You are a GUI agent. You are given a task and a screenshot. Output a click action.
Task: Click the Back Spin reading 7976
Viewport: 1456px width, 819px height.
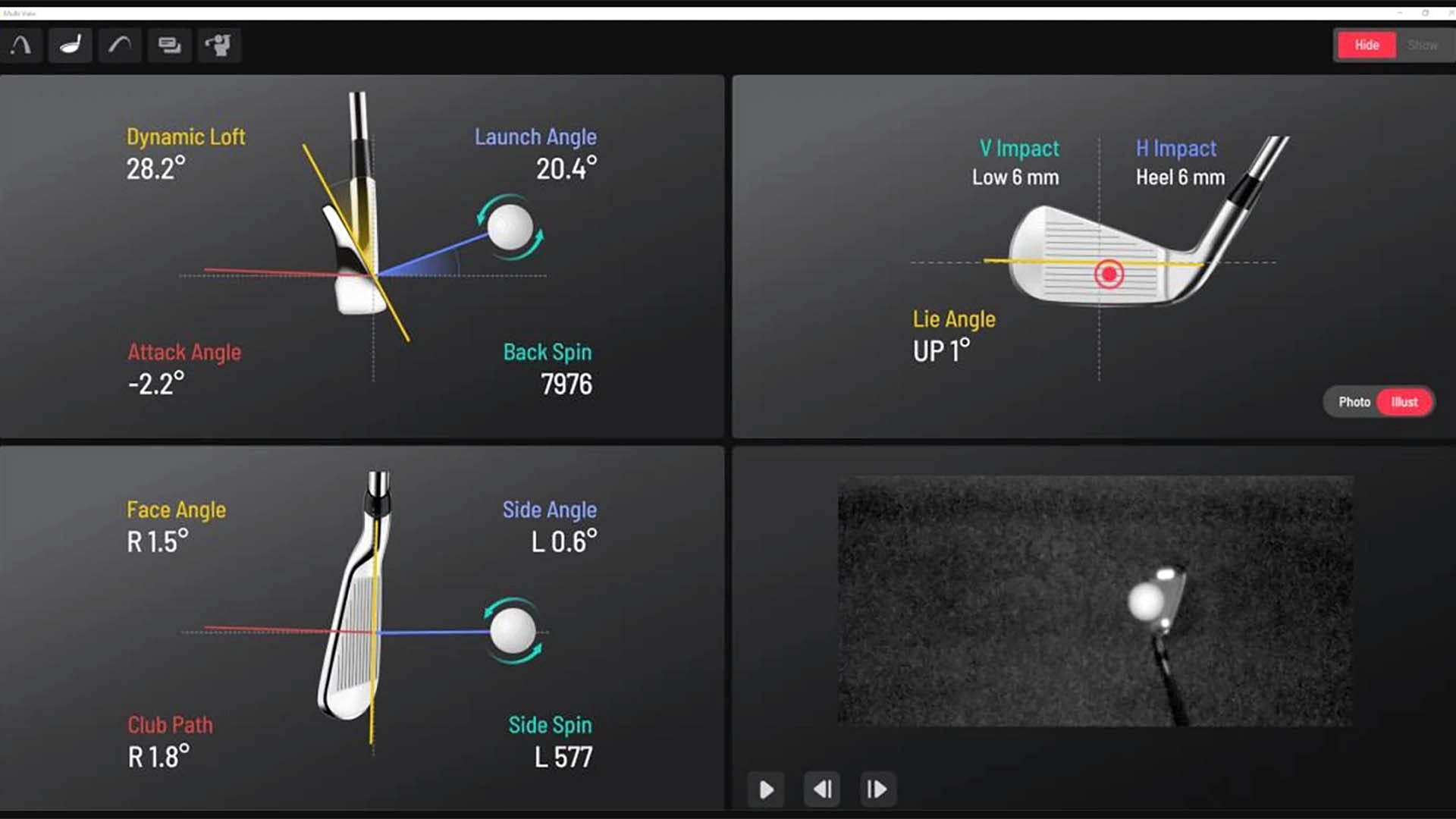tap(565, 384)
